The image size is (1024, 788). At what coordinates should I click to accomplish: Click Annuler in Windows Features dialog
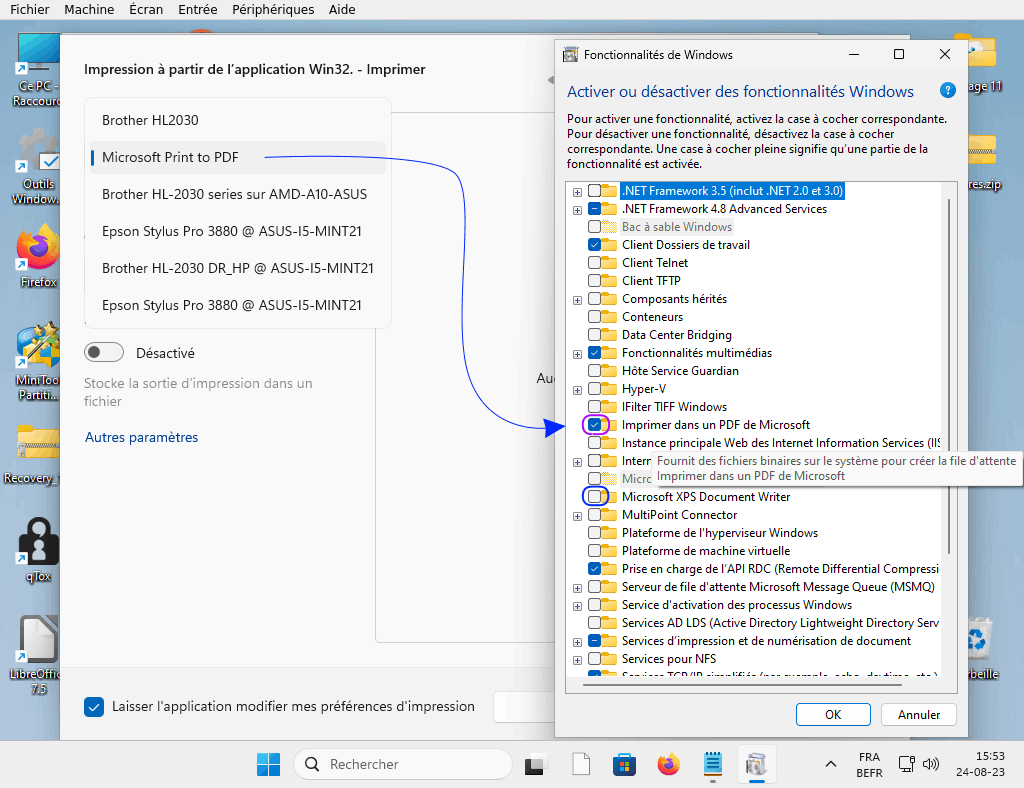[x=918, y=714]
